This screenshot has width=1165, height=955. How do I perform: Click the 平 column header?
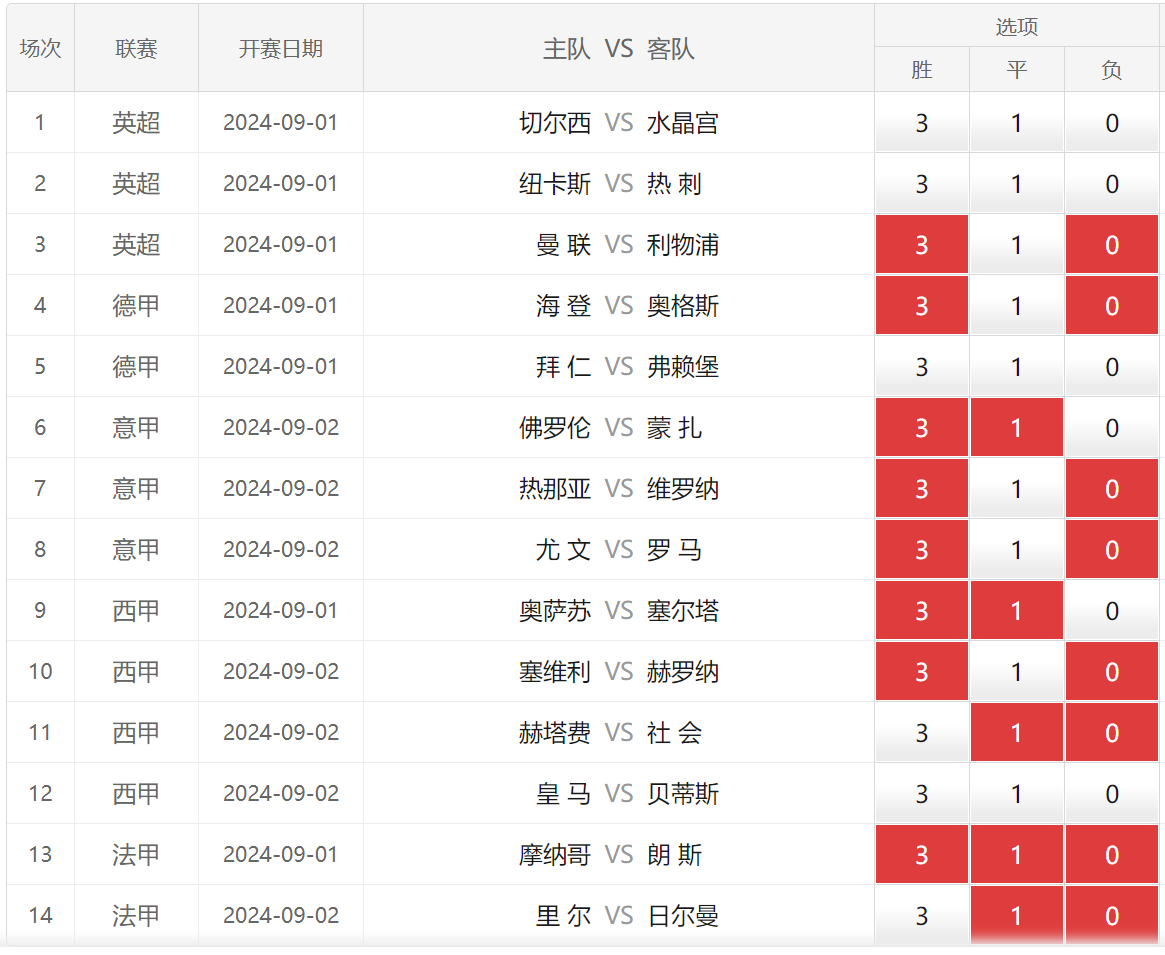[x=1016, y=70]
